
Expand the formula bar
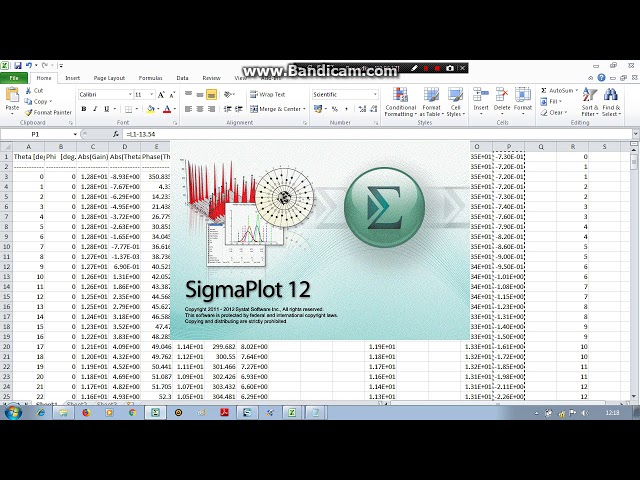coord(635,134)
